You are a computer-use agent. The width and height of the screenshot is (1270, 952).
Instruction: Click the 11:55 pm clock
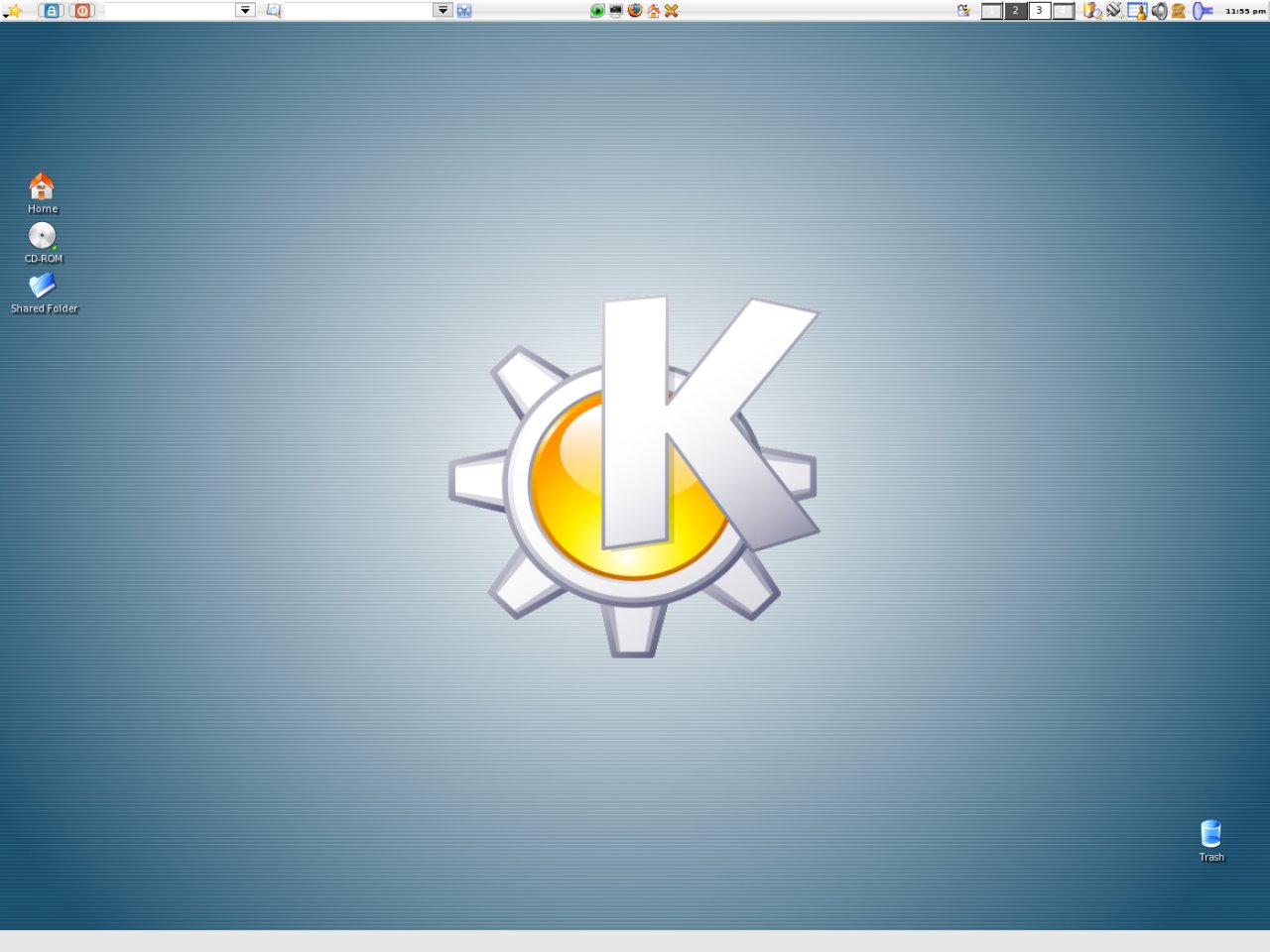[1245, 11]
